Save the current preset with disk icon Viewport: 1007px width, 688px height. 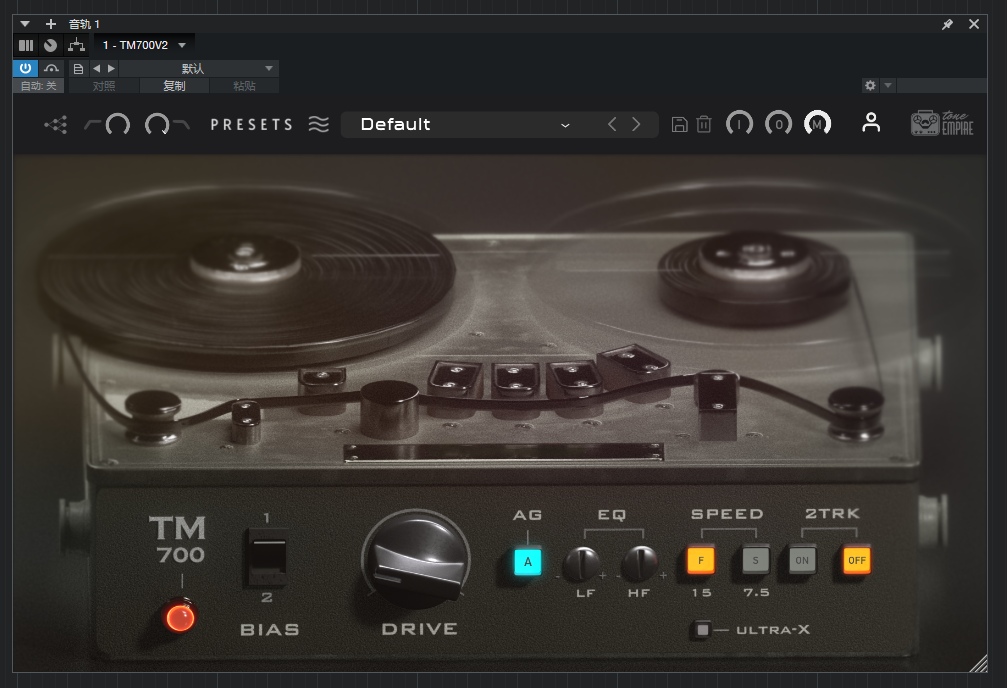(679, 124)
